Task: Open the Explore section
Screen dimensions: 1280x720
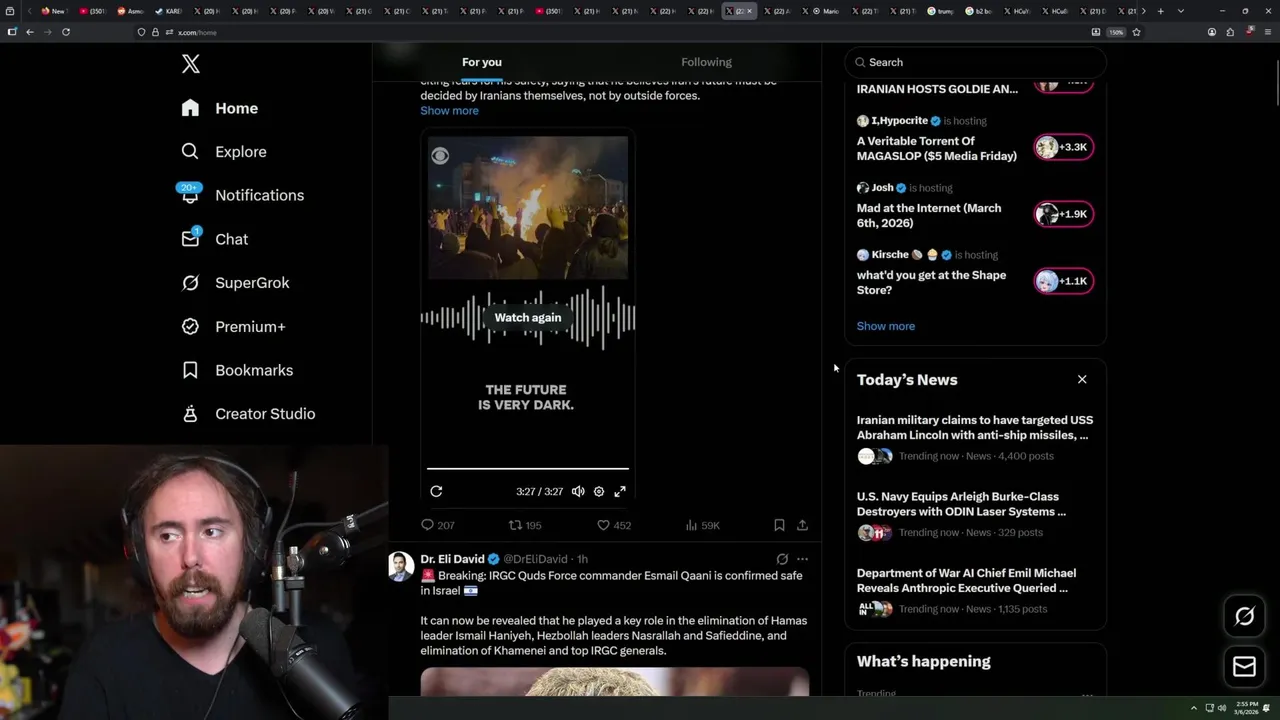Action: pos(224,152)
